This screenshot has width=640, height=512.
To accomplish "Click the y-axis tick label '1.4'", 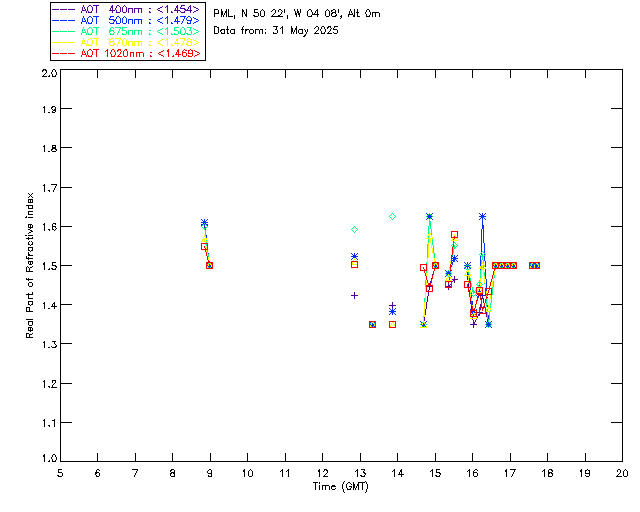I will pyautogui.click(x=49, y=305).
